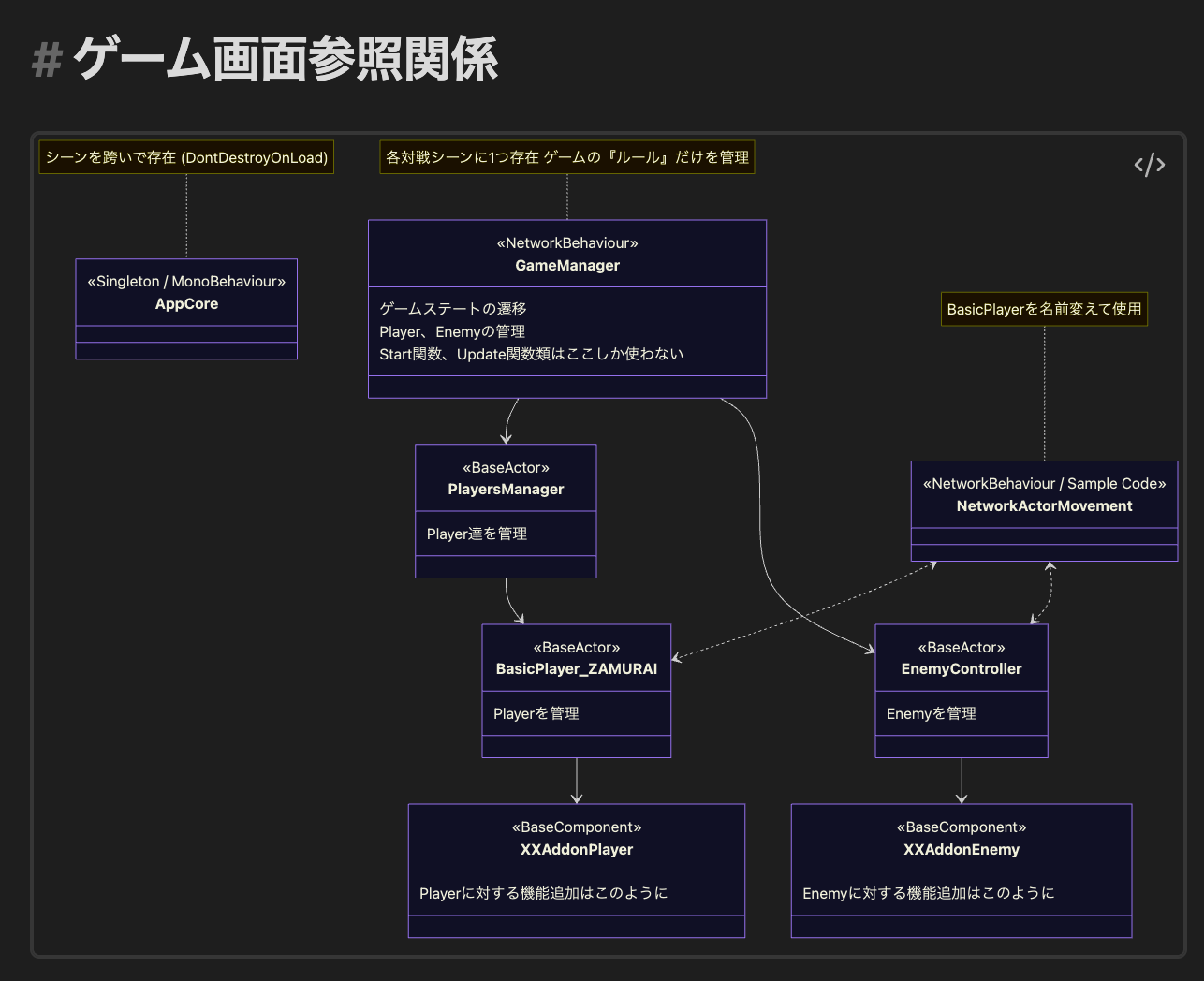Click the XXAddonEnemy component name
This screenshot has width=1204, height=981.
point(961,850)
